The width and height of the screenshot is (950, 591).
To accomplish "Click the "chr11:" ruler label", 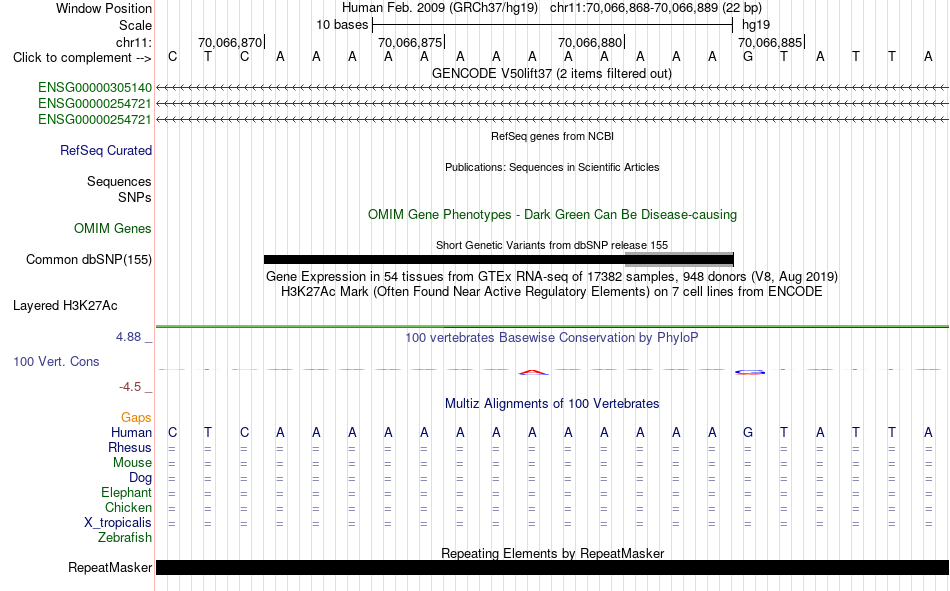I will click(133, 42).
